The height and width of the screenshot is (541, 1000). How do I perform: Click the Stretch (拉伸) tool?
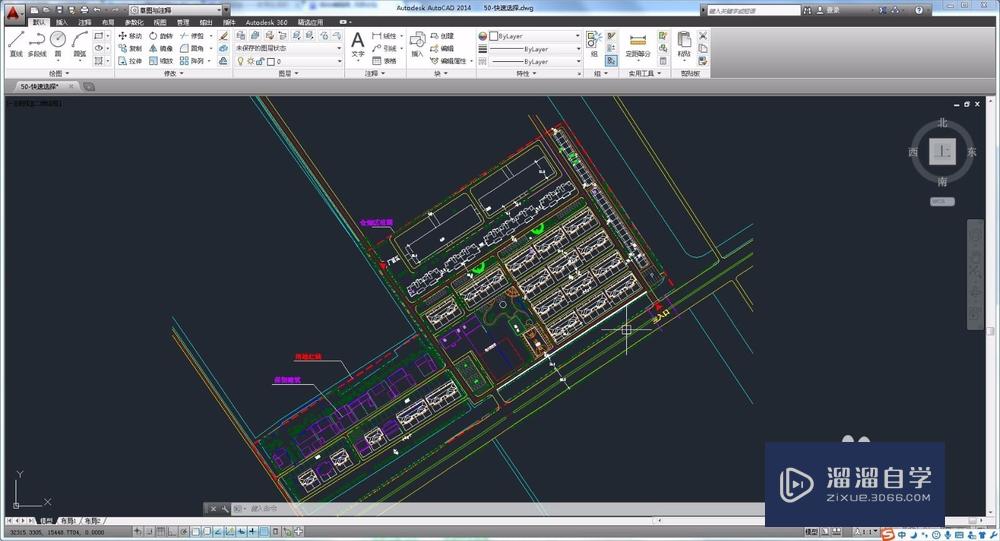130,61
